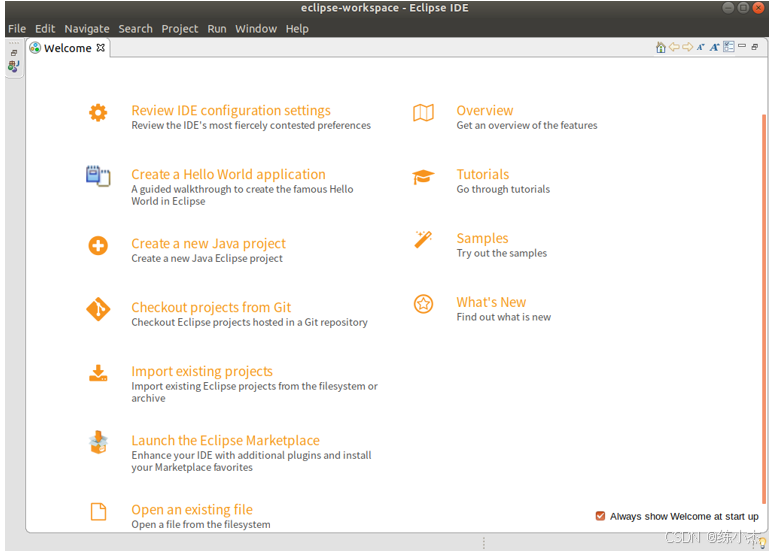Open the Samples link
Screen dimensions: 769x551
482,238
